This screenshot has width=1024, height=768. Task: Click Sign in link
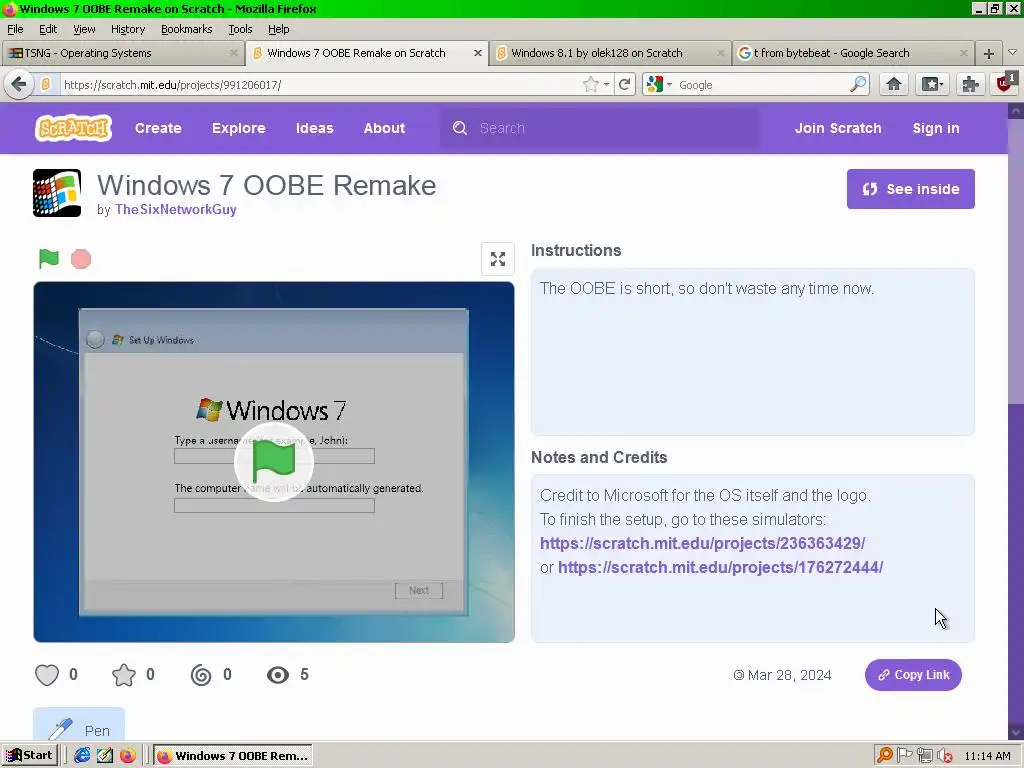coord(936,128)
